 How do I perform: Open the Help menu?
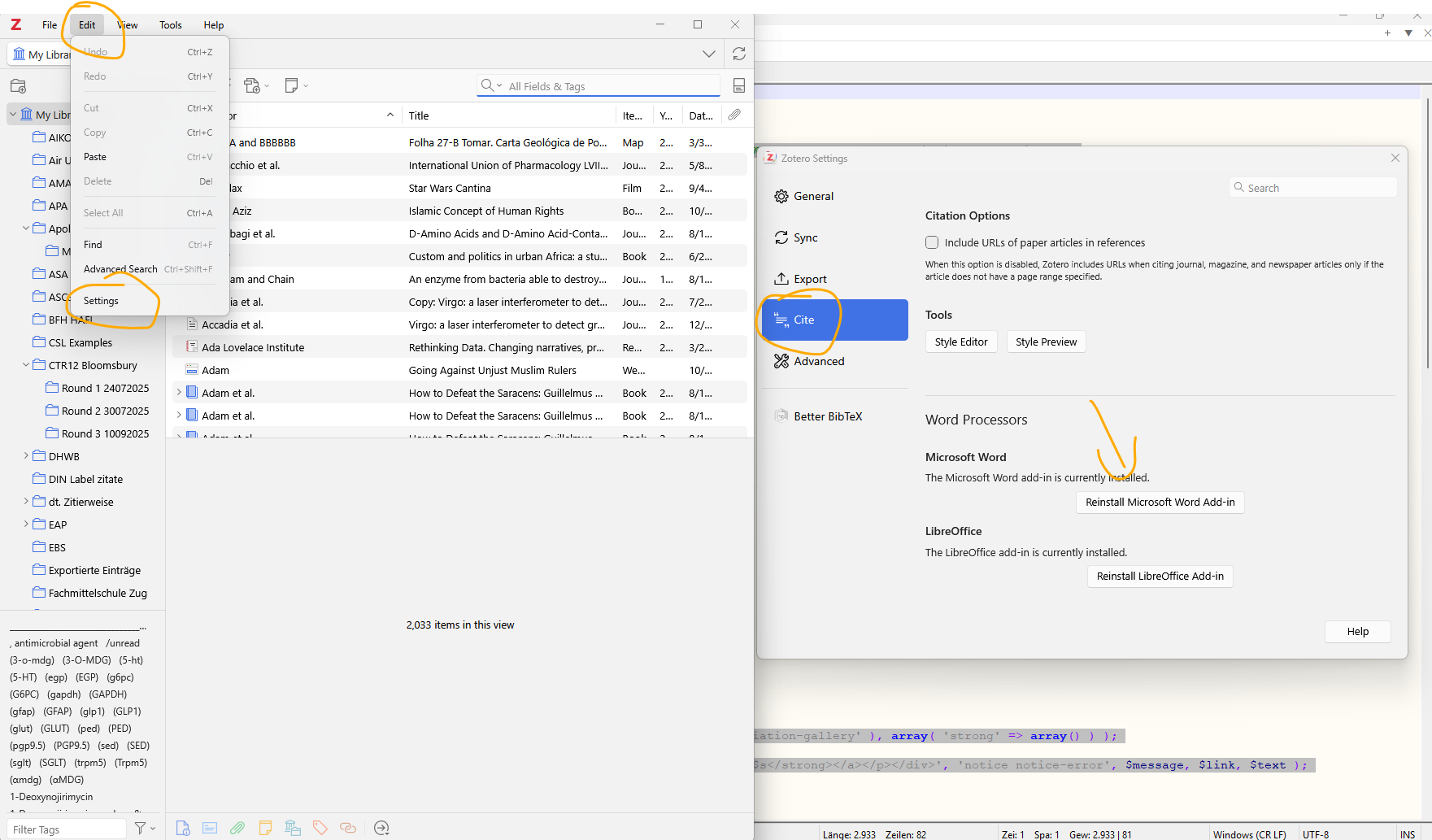(x=214, y=24)
